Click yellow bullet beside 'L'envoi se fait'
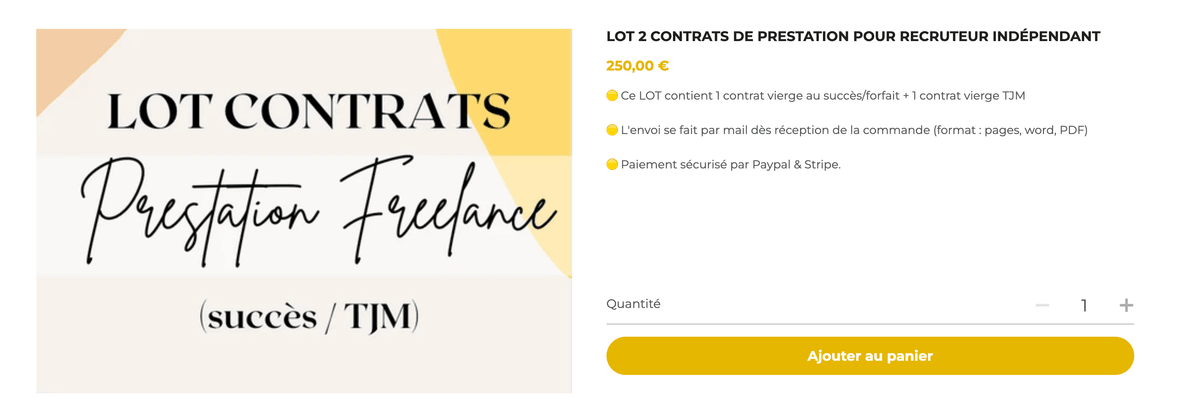Image resolution: width=1200 pixels, height=408 pixels. [x=612, y=130]
